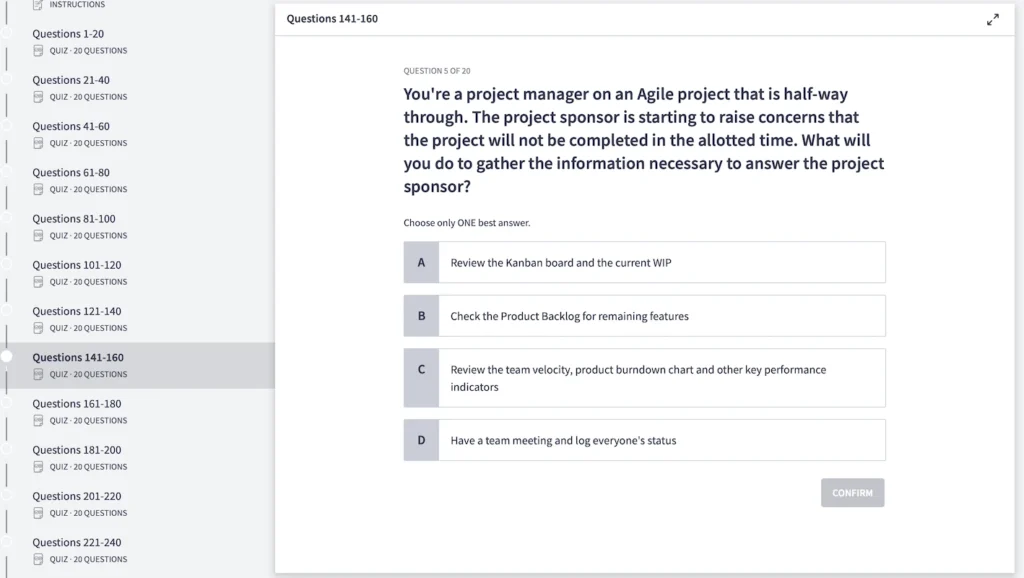Select answer A about the Kanban board
The height and width of the screenshot is (578, 1024).
pyautogui.click(x=644, y=262)
